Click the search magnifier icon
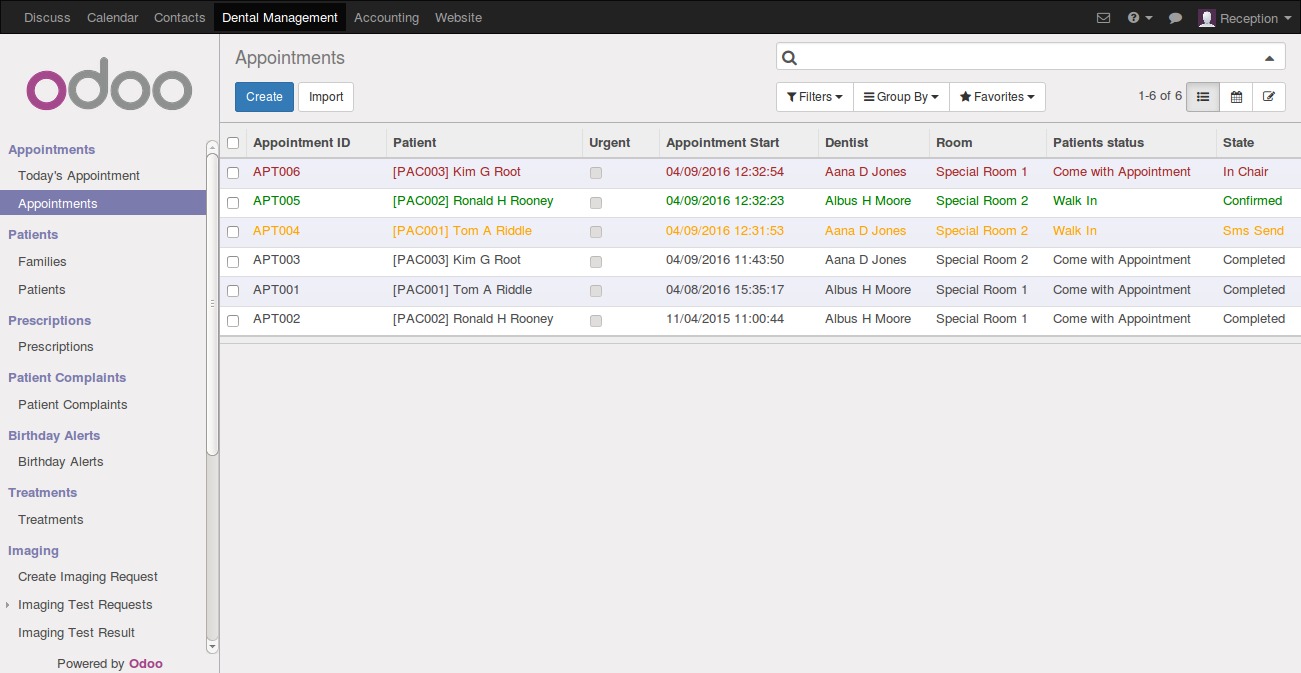Screen dimensions: 1301x673 coord(789,58)
